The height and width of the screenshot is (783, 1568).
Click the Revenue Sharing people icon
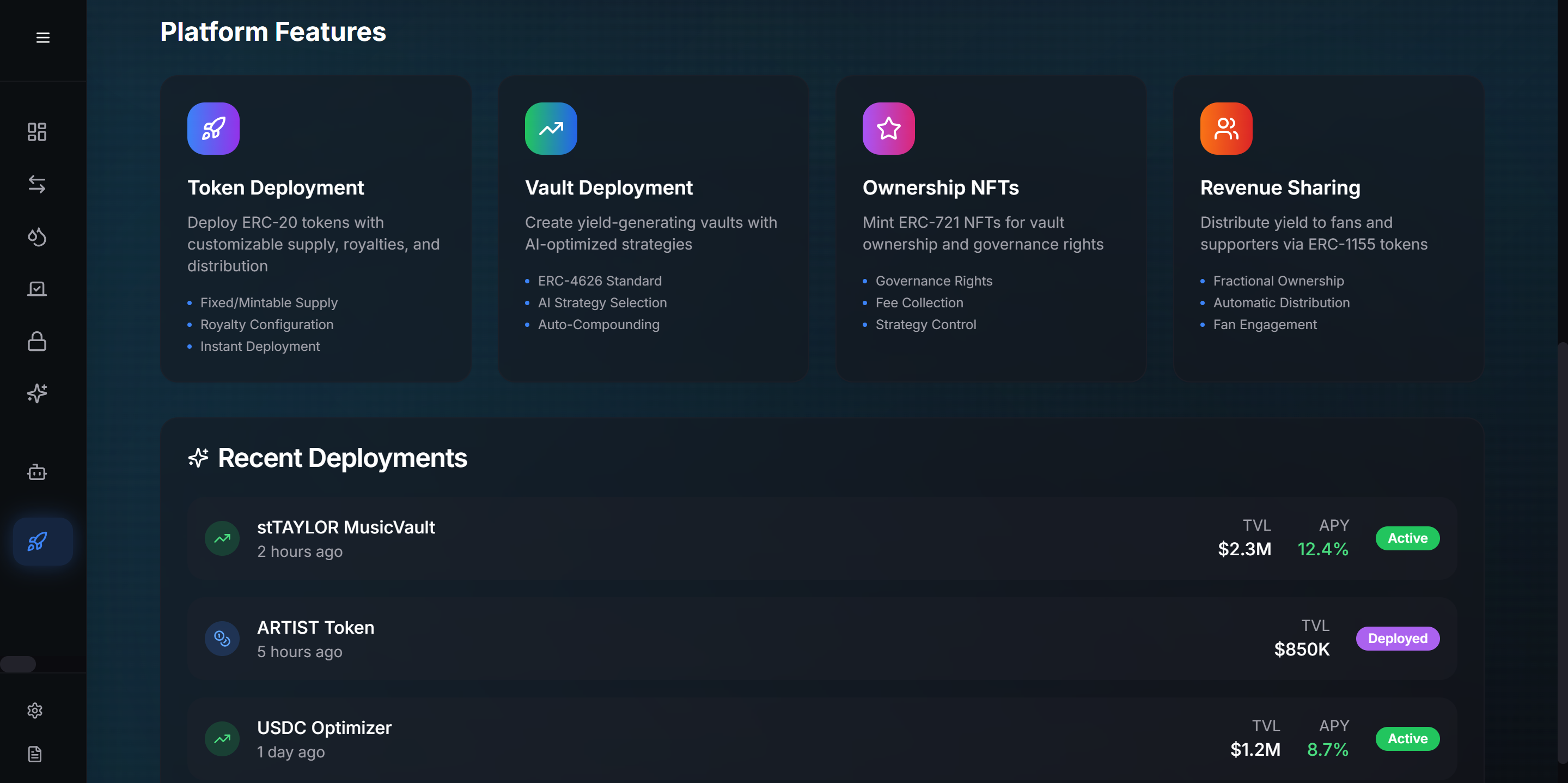[x=1226, y=129]
